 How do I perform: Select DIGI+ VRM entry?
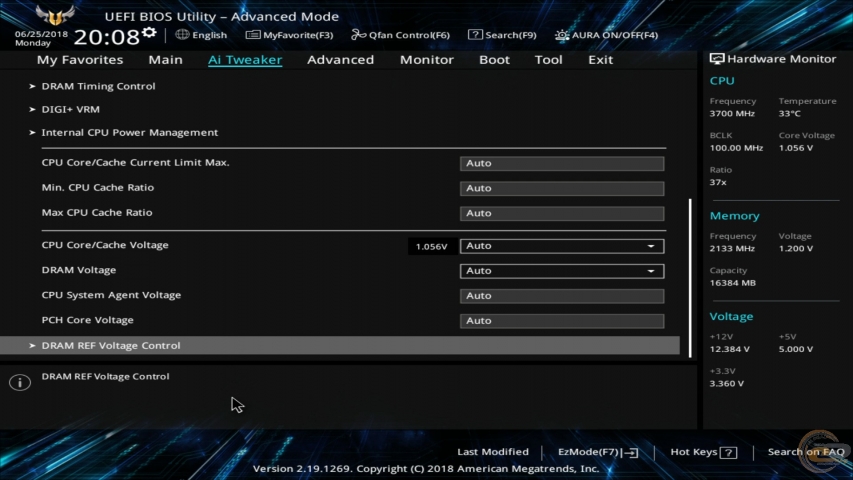[x=71, y=109]
